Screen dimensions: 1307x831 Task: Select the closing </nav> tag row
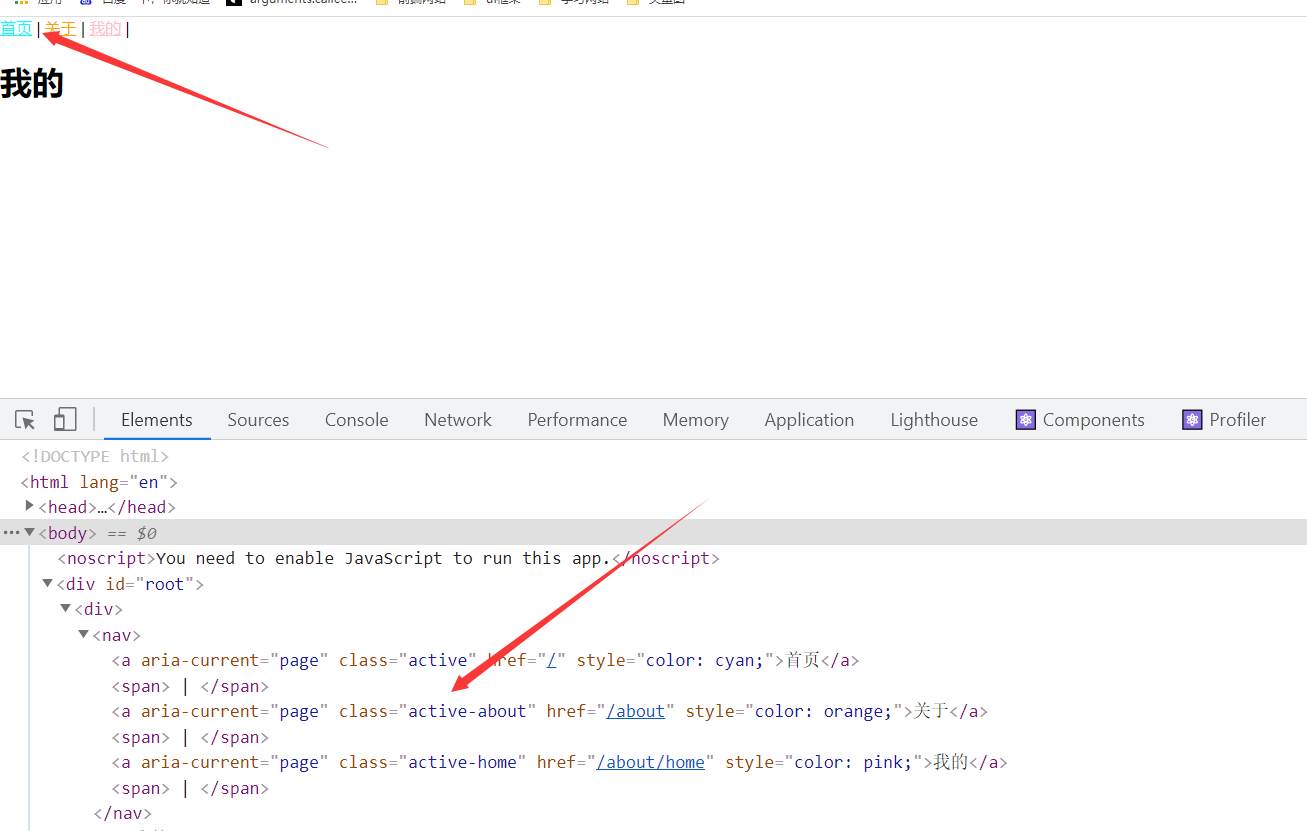pos(122,813)
